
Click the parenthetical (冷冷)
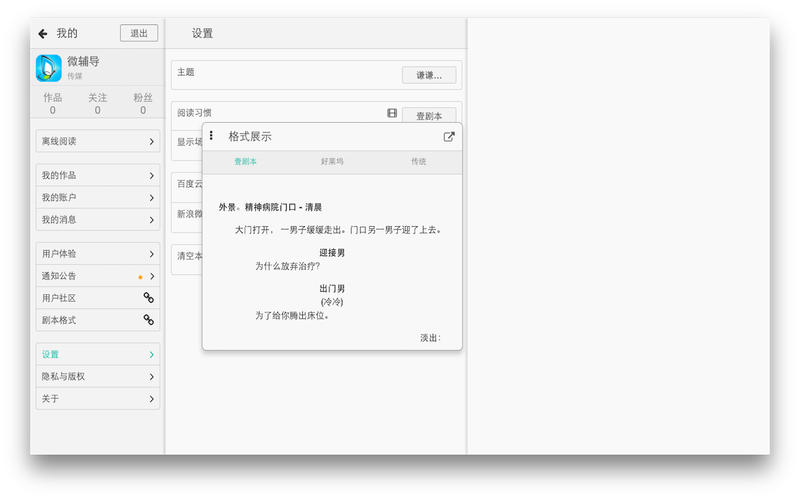(x=332, y=302)
